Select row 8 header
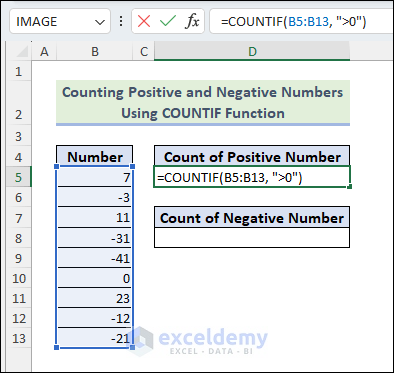 (18, 238)
